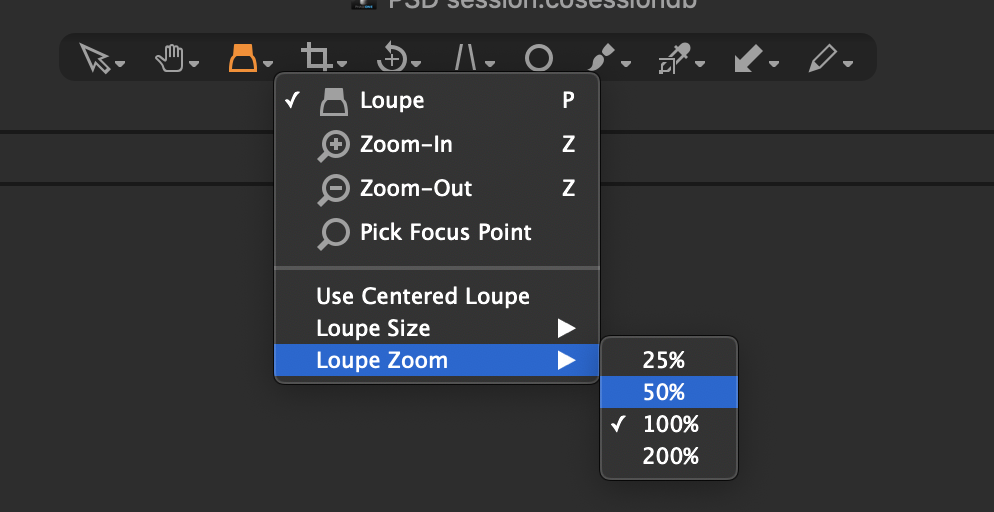
Task: Click the orange Loupe tool icon
Action: [x=243, y=58]
